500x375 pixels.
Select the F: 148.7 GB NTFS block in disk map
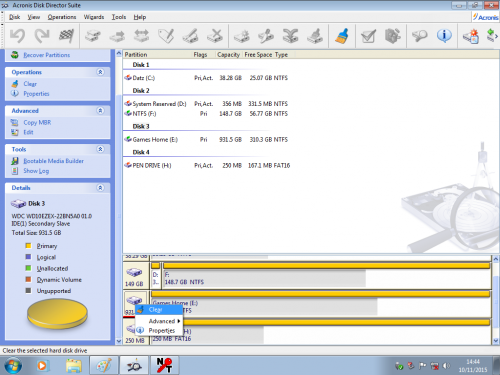326,276
